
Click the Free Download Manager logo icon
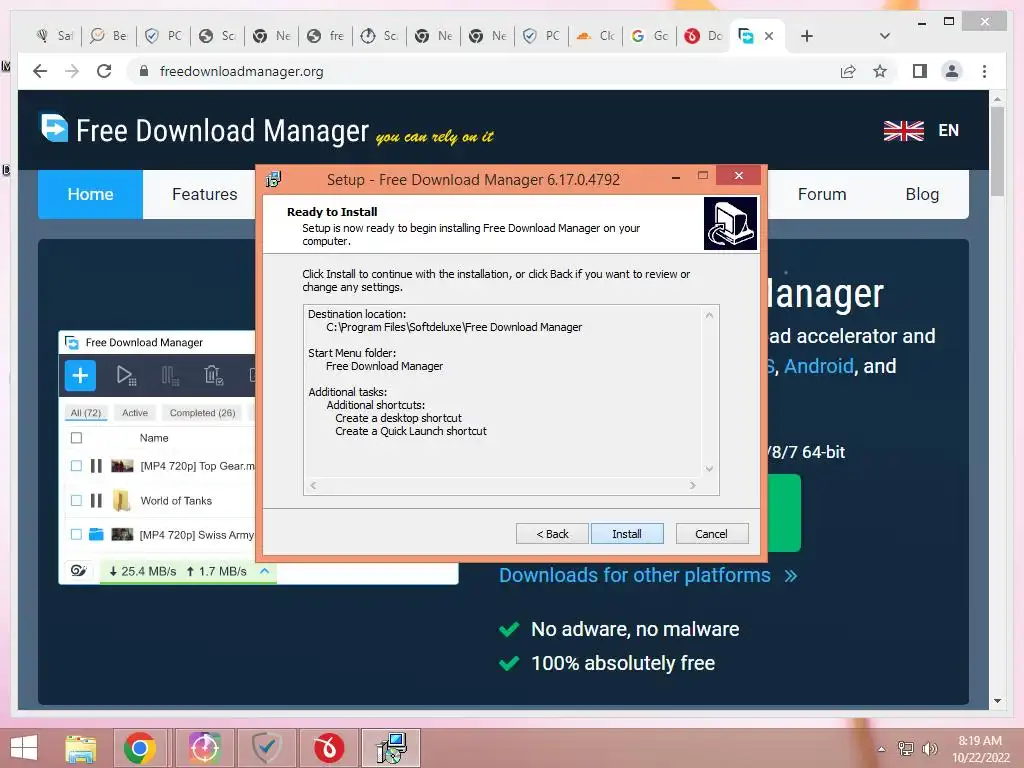click(54, 127)
